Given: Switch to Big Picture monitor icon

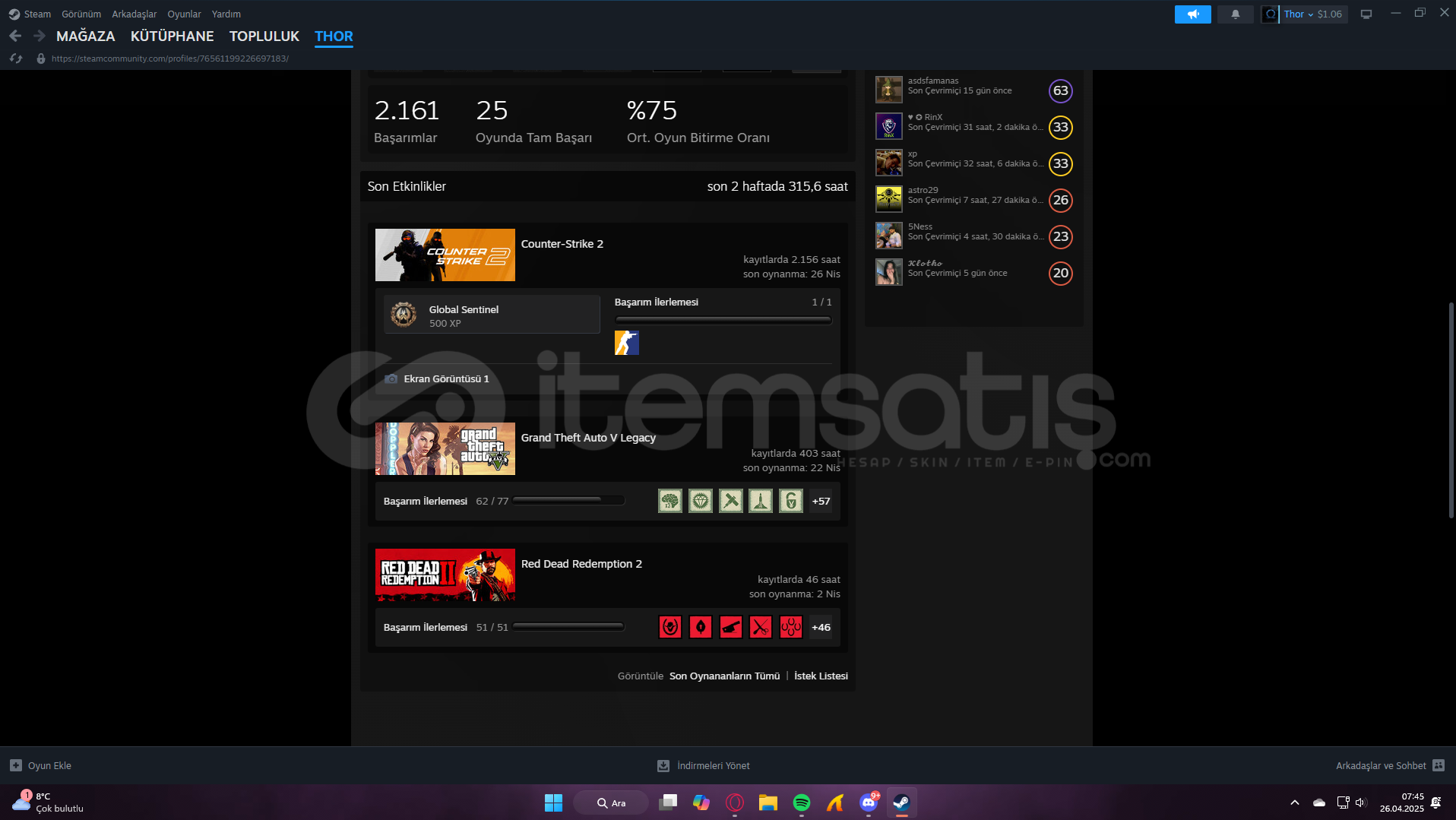Looking at the screenshot, I should coord(1366,14).
